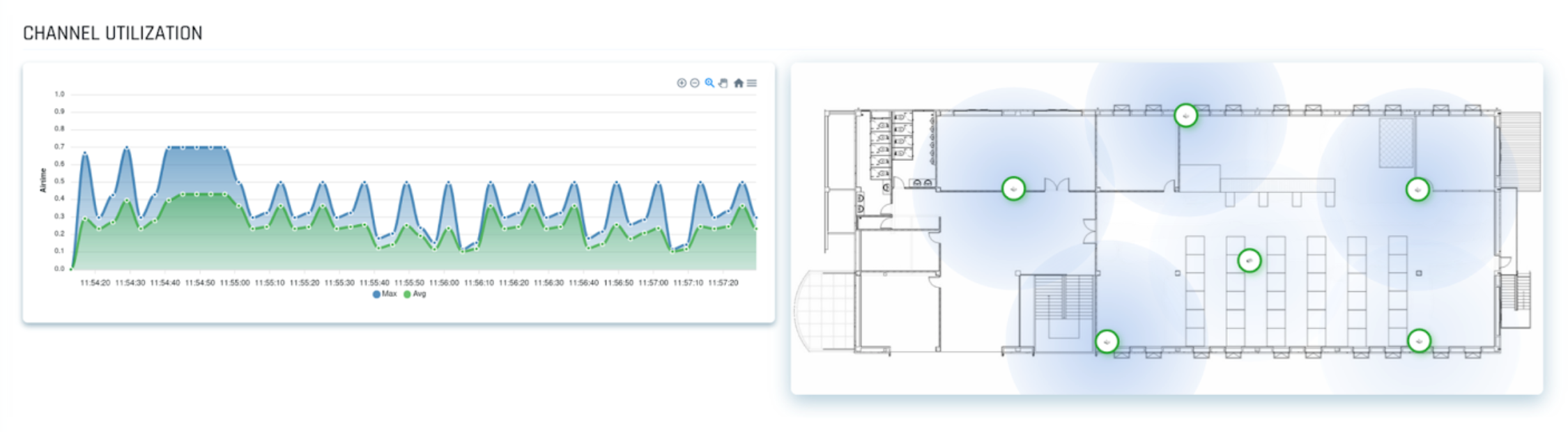Image resolution: width=1568 pixels, height=432 pixels.
Task: Click the 11:56:00 time axis label
Action: click(444, 283)
